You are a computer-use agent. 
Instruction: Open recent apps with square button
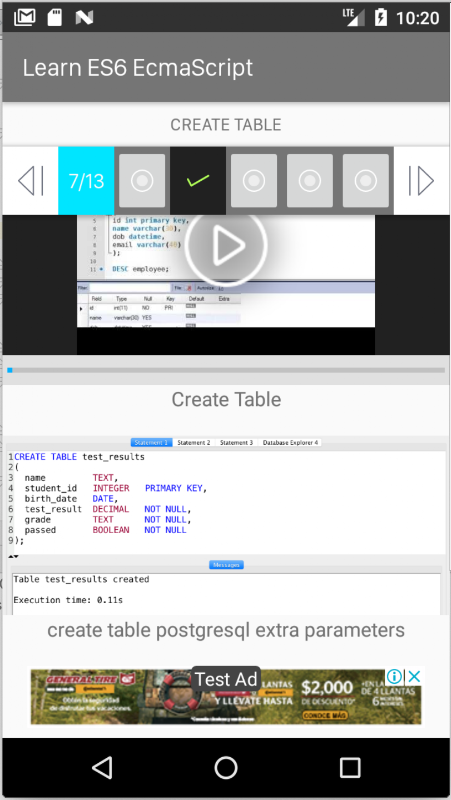tap(350, 767)
